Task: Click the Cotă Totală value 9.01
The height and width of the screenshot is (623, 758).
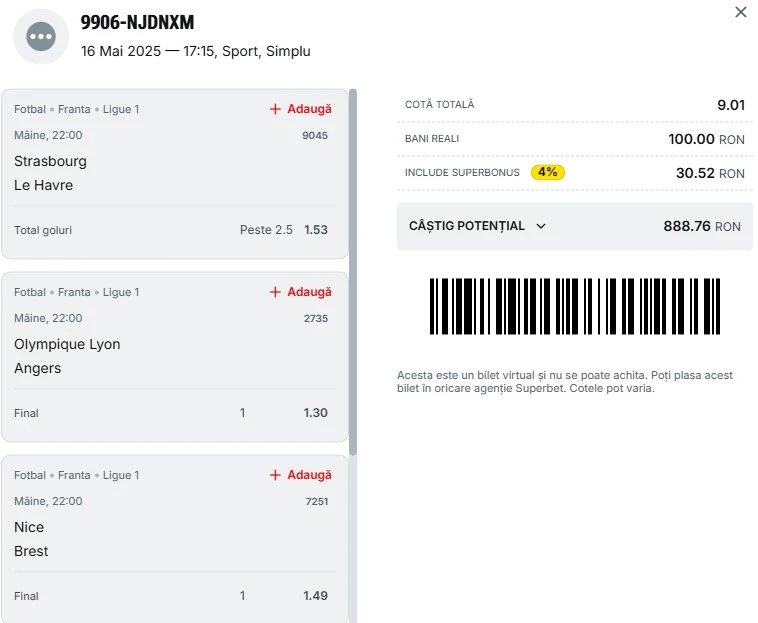Action: point(731,105)
